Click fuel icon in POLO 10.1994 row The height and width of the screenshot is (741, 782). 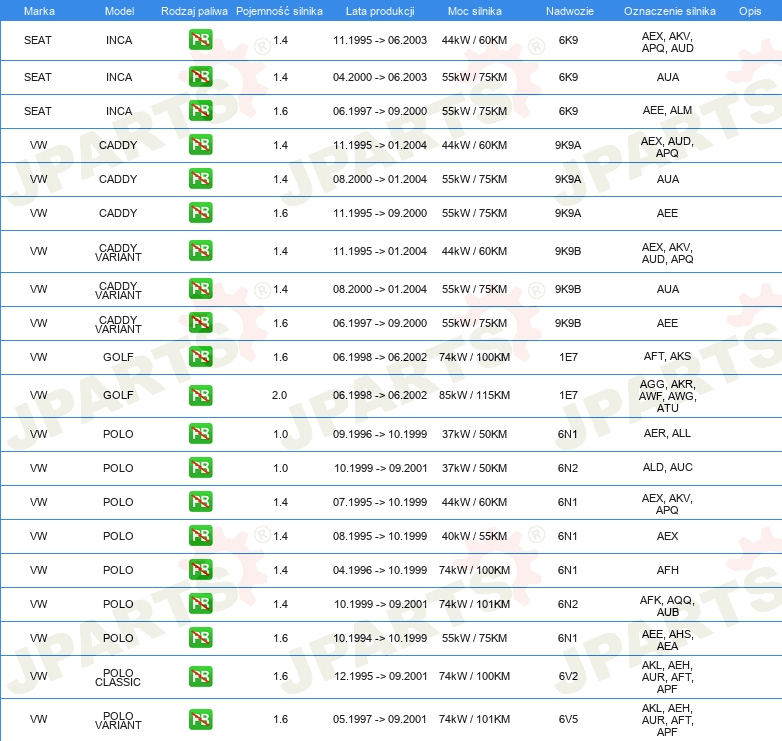[200, 637]
